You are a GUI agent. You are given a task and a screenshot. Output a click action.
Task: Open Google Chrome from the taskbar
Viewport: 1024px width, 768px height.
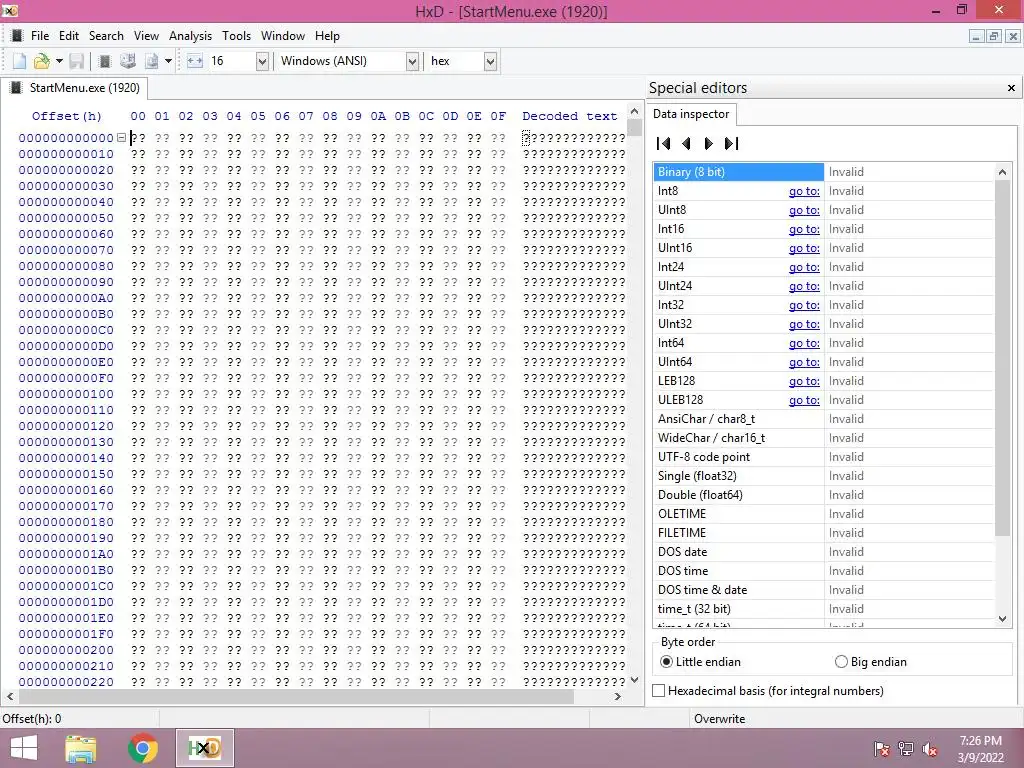(x=142, y=748)
